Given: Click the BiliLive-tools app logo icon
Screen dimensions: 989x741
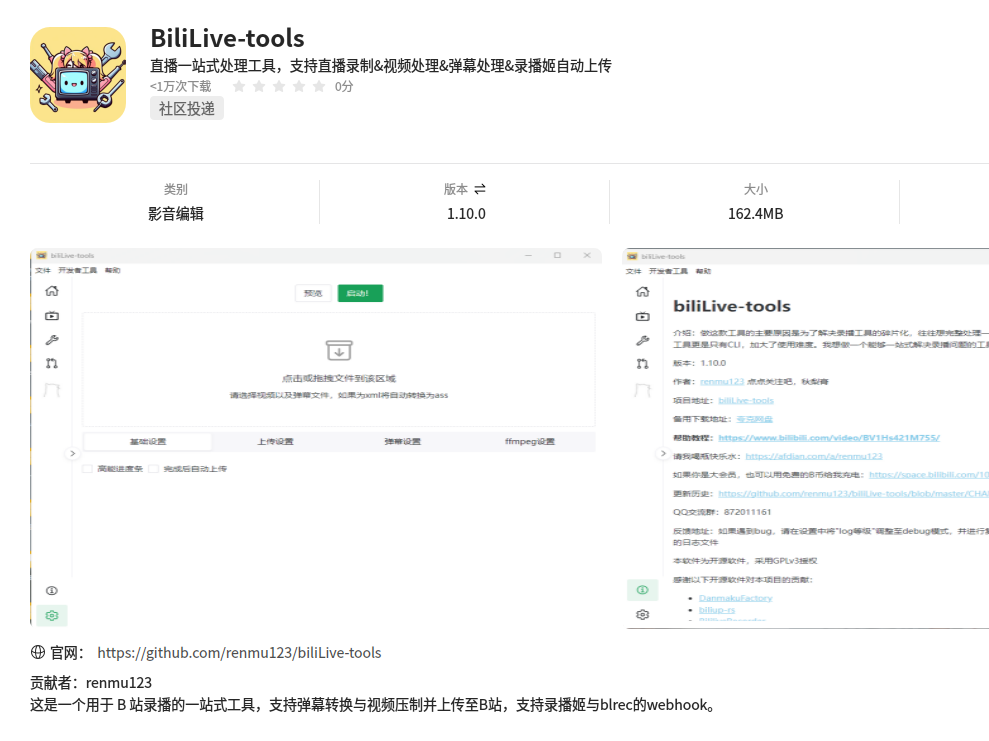Looking at the screenshot, I should click(x=78, y=75).
